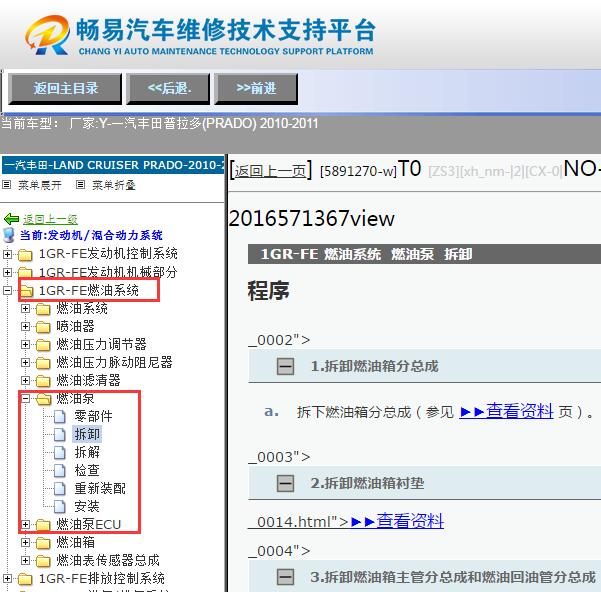Open 查看资料 link in step a
601x592 pixels.
tap(506, 412)
